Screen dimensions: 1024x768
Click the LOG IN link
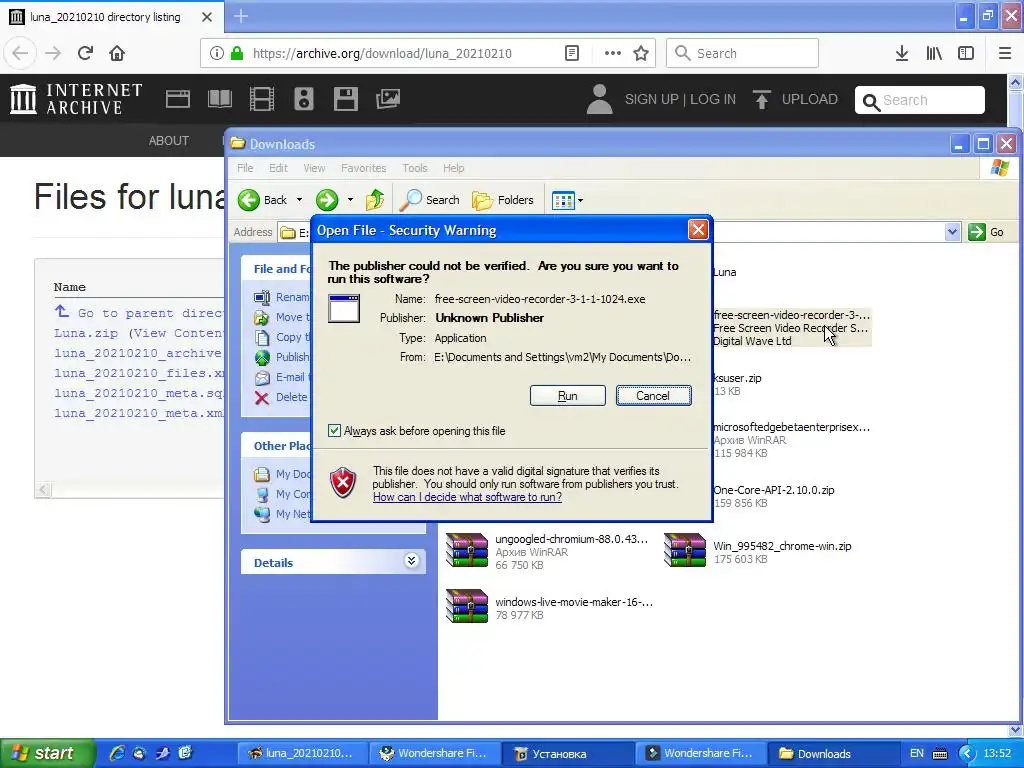point(713,99)
